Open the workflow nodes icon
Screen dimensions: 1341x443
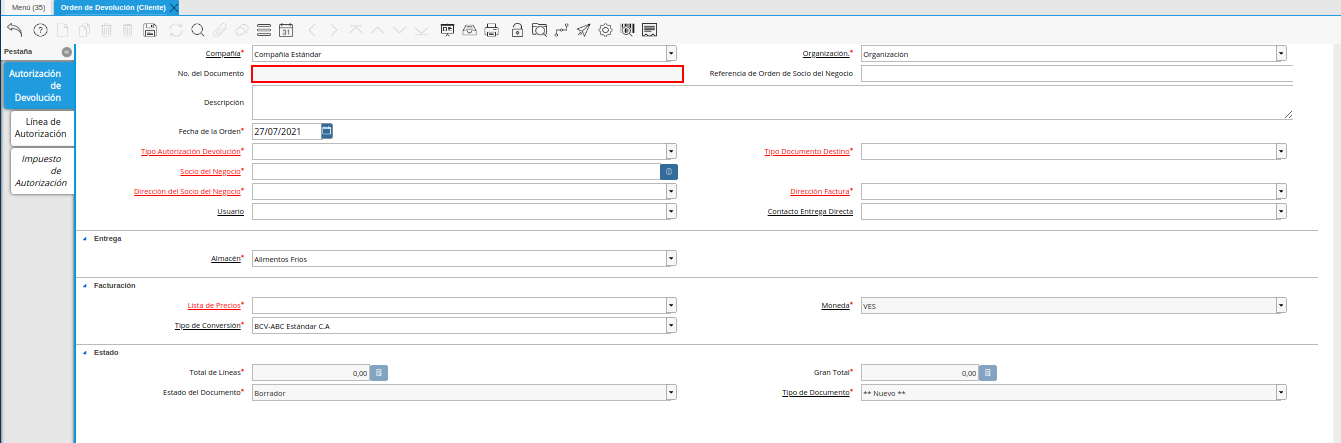pyautogui.click(x=561, y=30)
